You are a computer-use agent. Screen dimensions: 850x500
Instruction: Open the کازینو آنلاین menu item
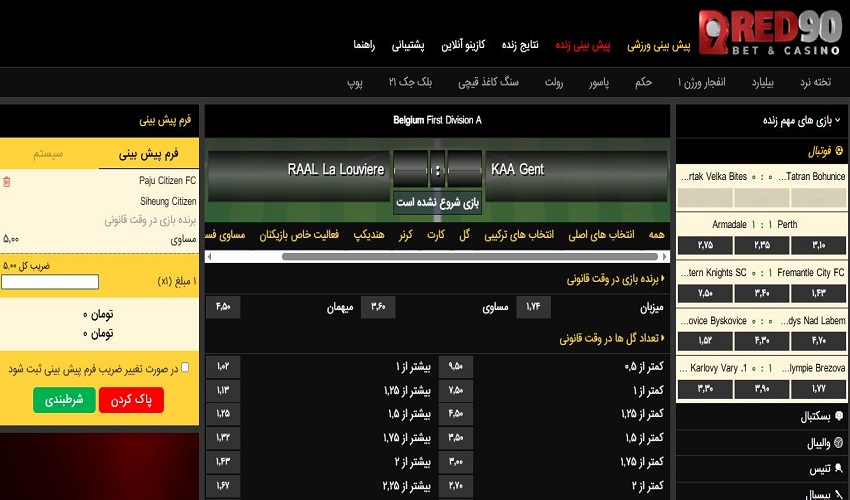(492, 46)
